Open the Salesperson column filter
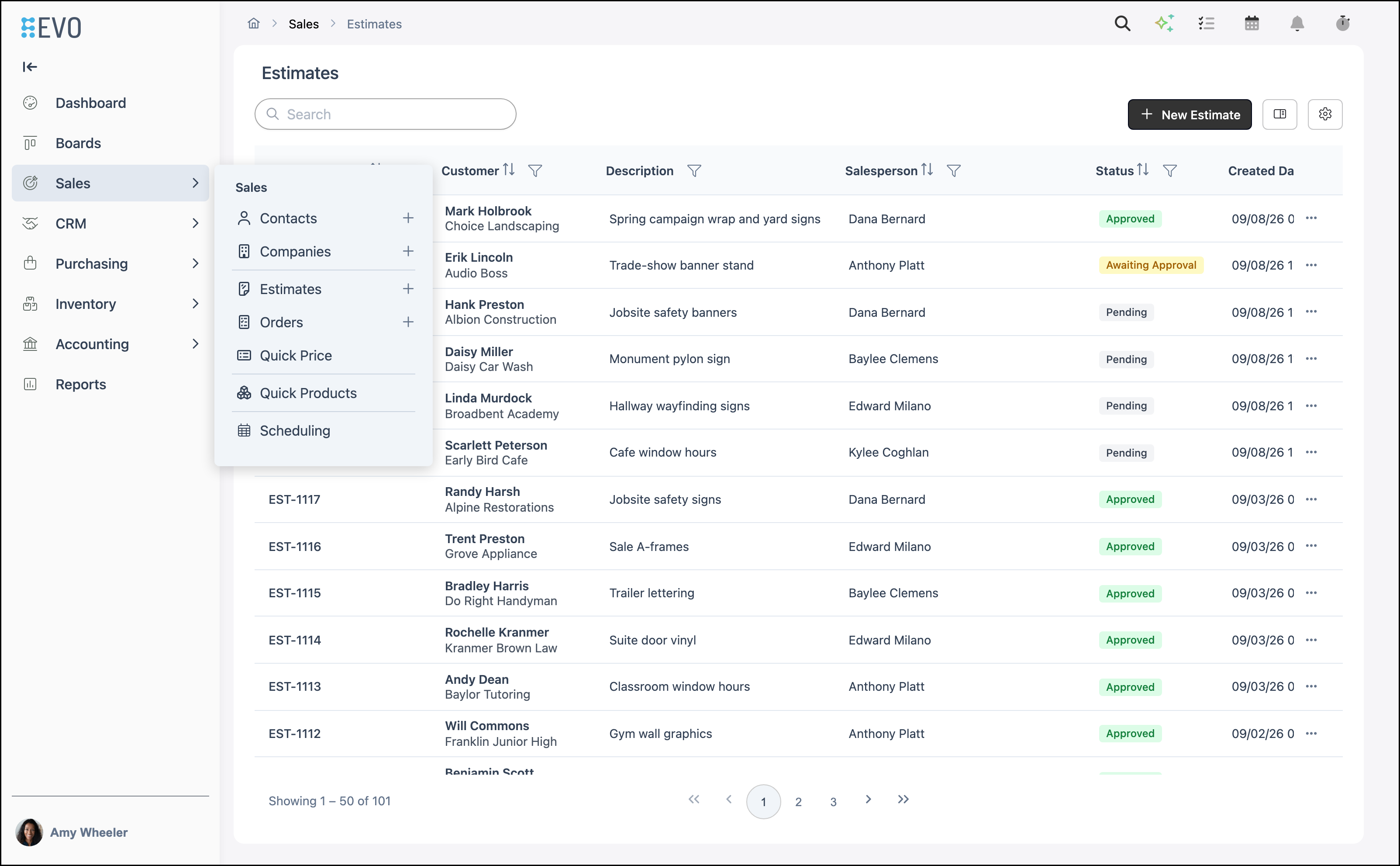This screenshot has height=866, width=1400. 954,171
